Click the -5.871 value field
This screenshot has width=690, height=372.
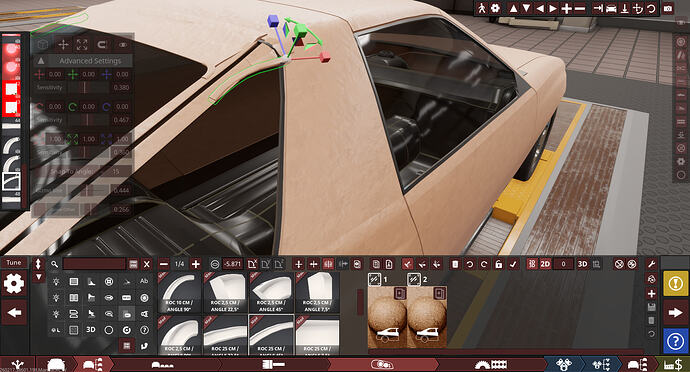pyautogui.click(x=232, y=264)
